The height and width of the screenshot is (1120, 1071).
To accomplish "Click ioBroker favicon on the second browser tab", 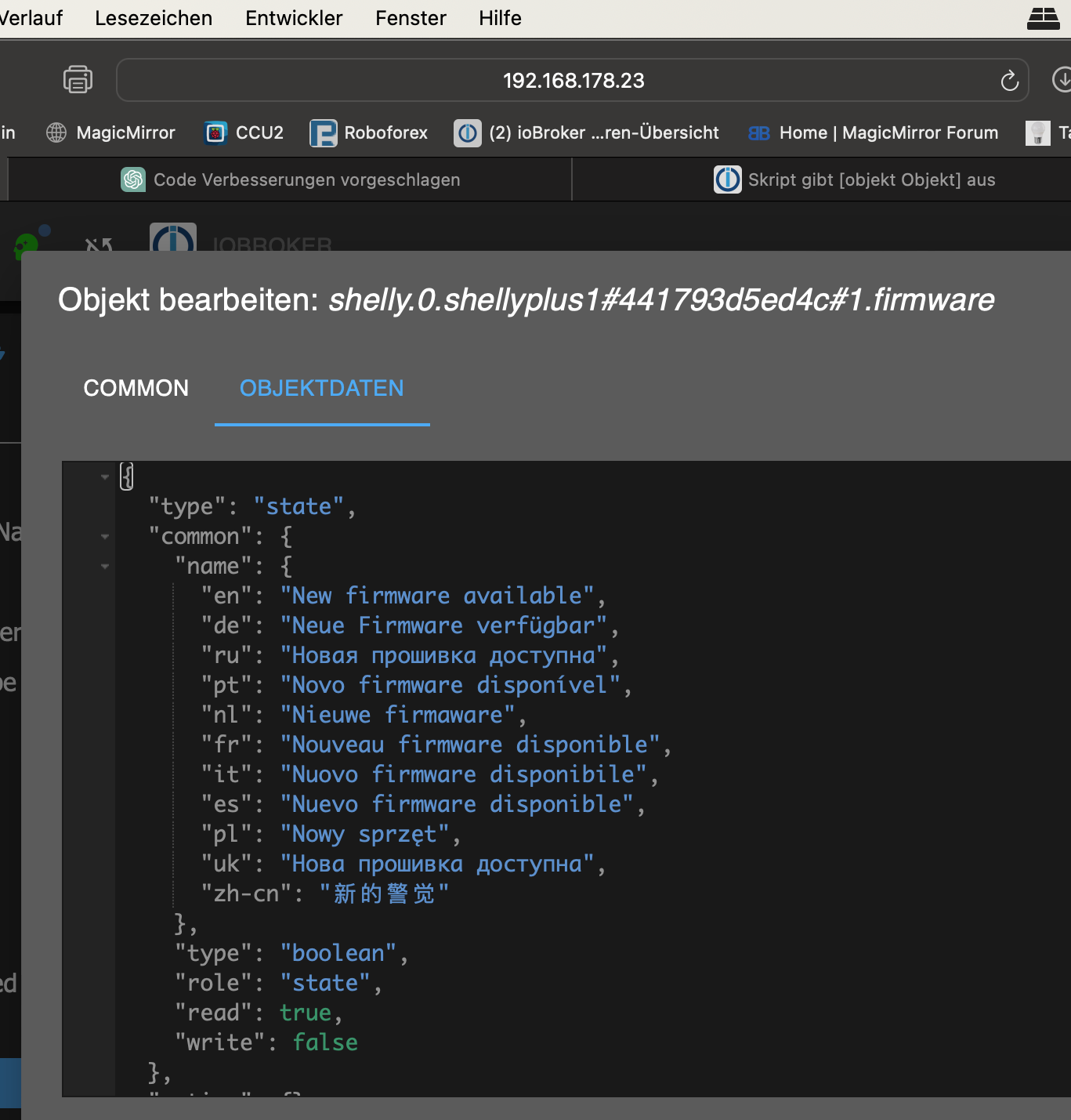I will tap(727, 179).
